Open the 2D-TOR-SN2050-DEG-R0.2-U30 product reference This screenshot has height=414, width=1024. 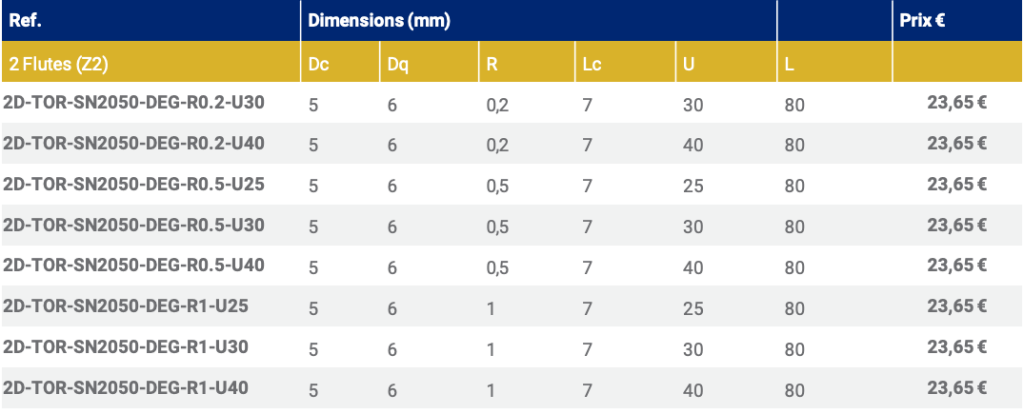point(133,102)
